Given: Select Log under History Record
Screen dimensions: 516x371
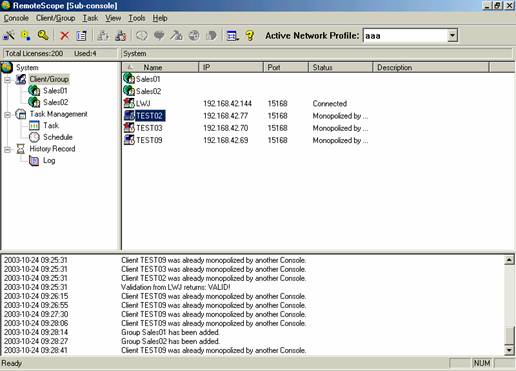Looking at the screenshot, I should (49, 161).
